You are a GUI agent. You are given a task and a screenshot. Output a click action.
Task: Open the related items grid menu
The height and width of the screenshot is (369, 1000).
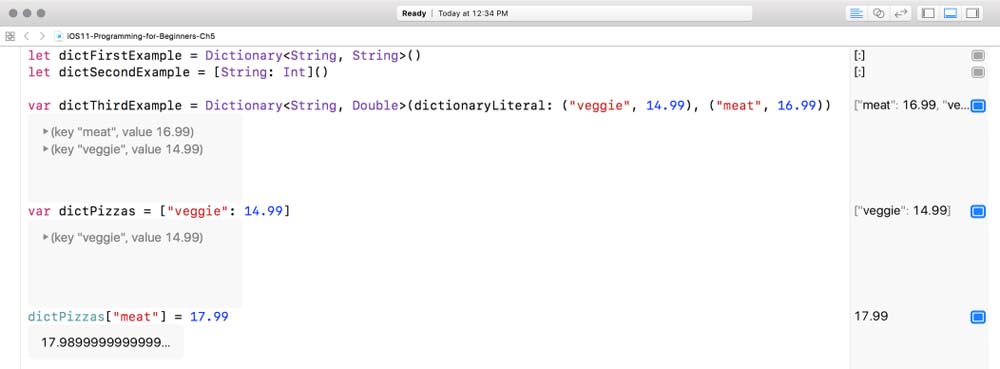(10, 36)
